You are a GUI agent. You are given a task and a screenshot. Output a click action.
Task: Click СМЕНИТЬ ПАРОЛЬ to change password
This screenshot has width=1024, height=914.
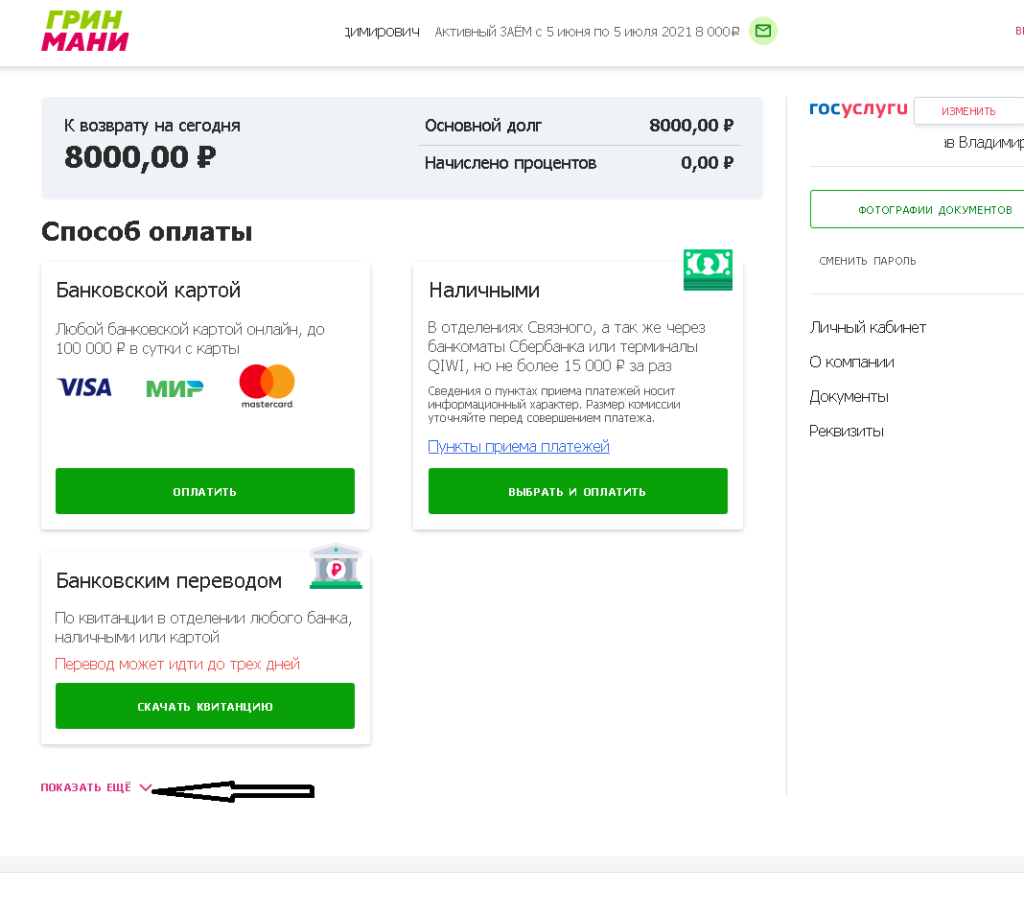(869, 260)
